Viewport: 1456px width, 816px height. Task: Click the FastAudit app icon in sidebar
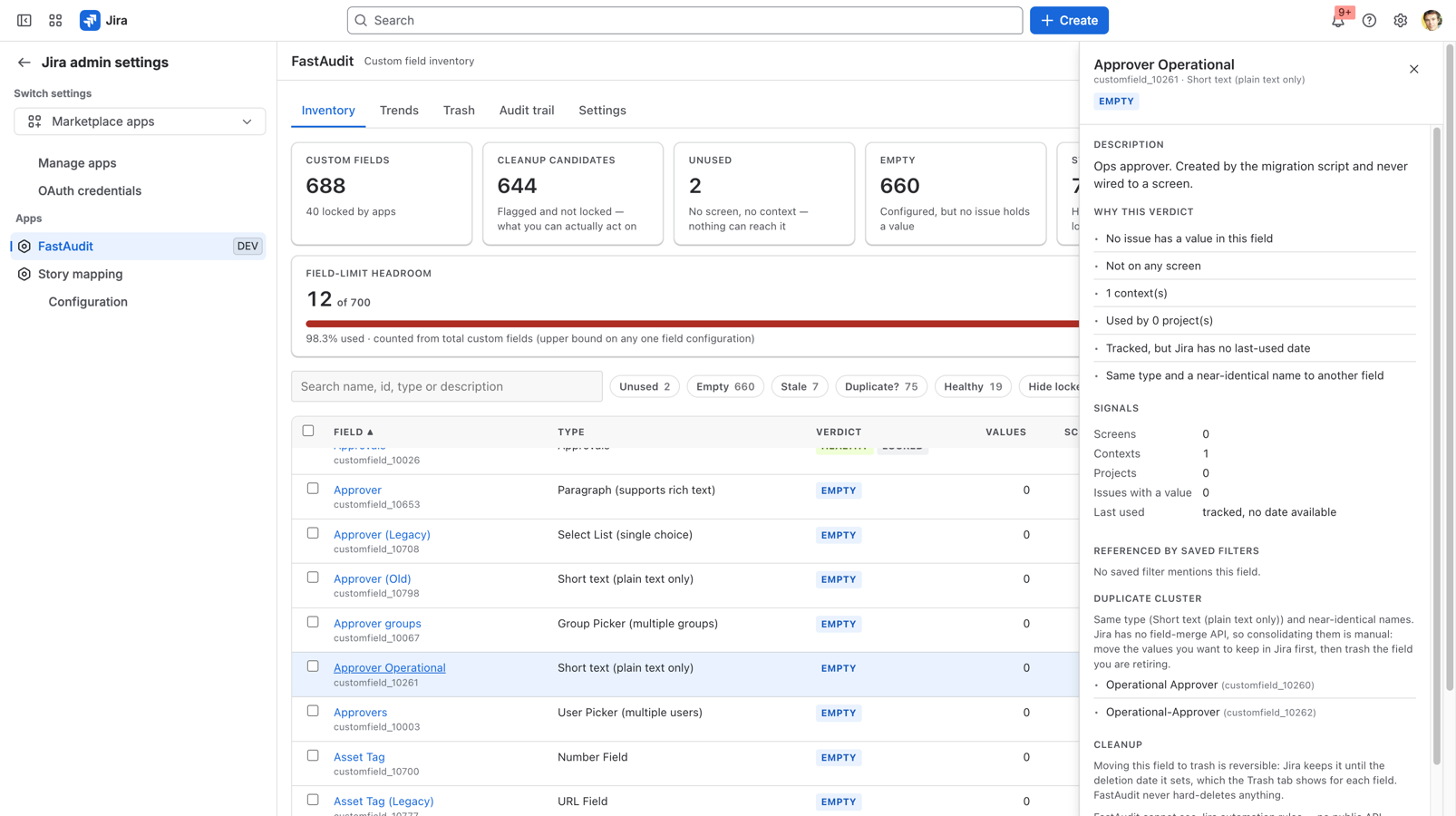24,246
